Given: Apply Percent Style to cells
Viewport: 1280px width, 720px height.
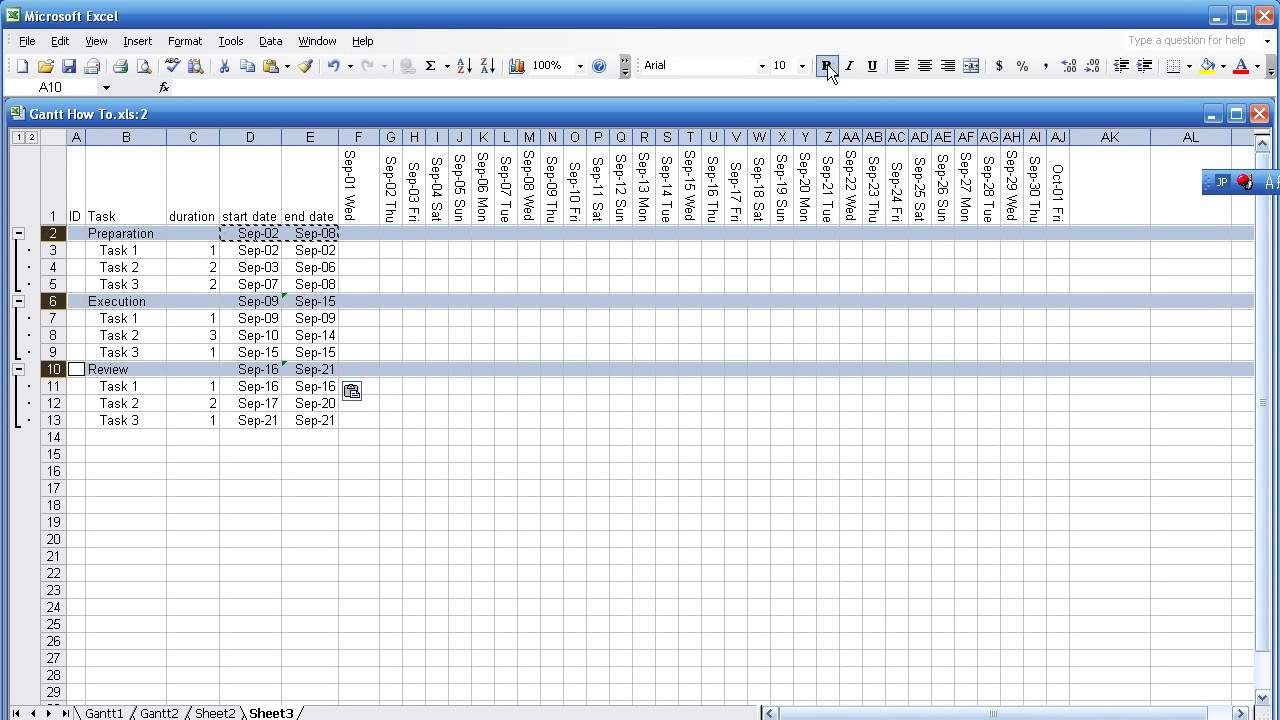Looking at the screenshot, I should 1022,66.
